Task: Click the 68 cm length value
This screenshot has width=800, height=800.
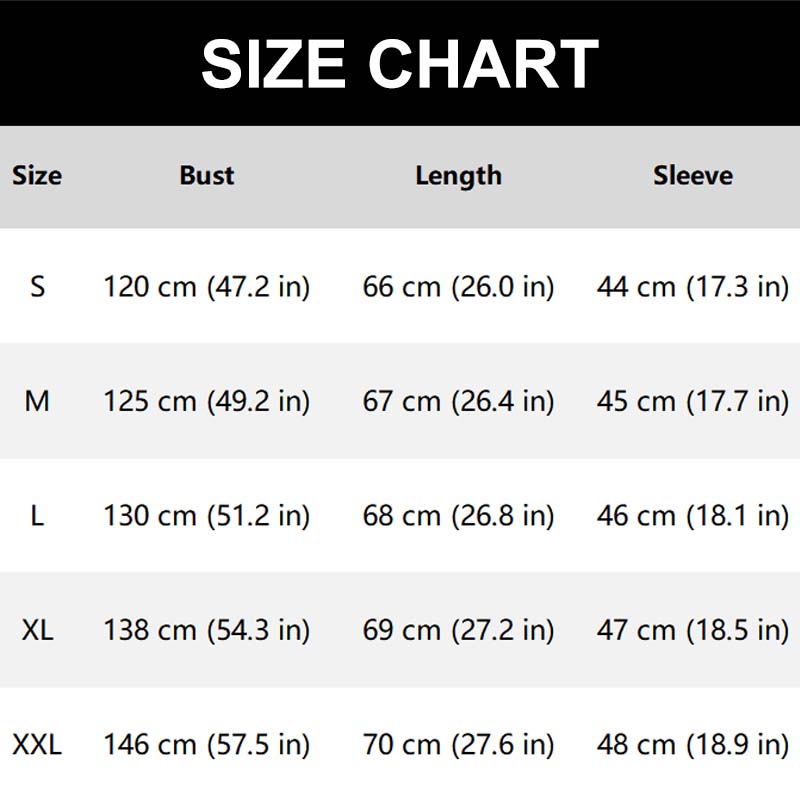Action: click(458, 516)
